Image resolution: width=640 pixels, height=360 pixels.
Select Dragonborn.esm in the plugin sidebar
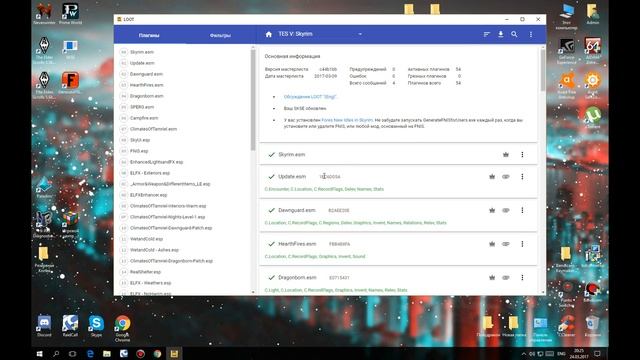pos(147,96)
